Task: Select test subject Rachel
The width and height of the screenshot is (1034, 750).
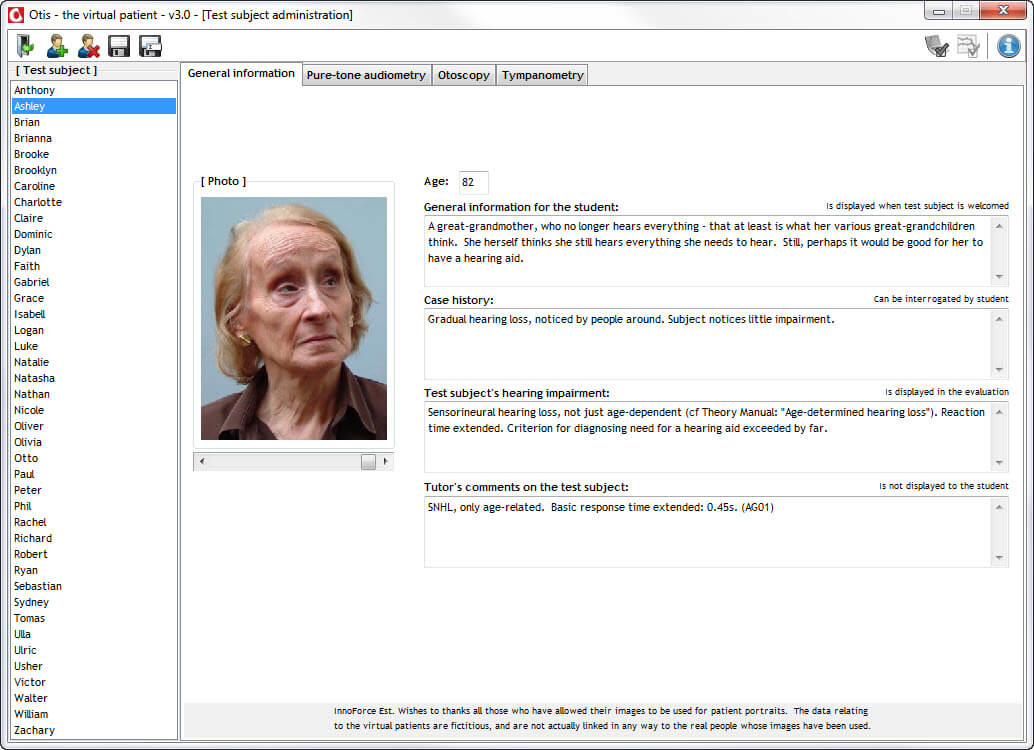Action: pyautogui.click(x=94, y=522)
